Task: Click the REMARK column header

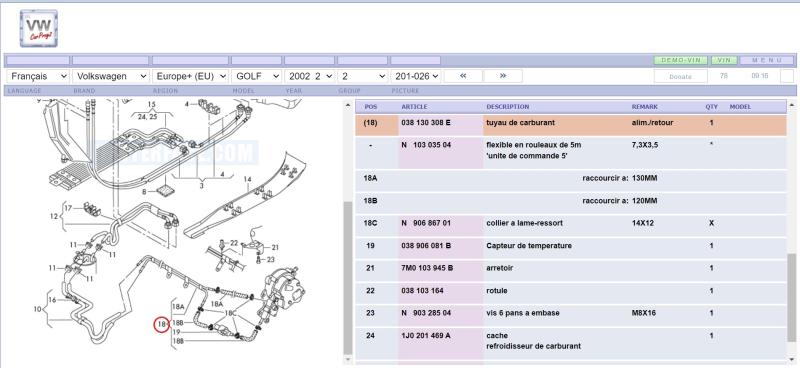Action: [644, 107]
